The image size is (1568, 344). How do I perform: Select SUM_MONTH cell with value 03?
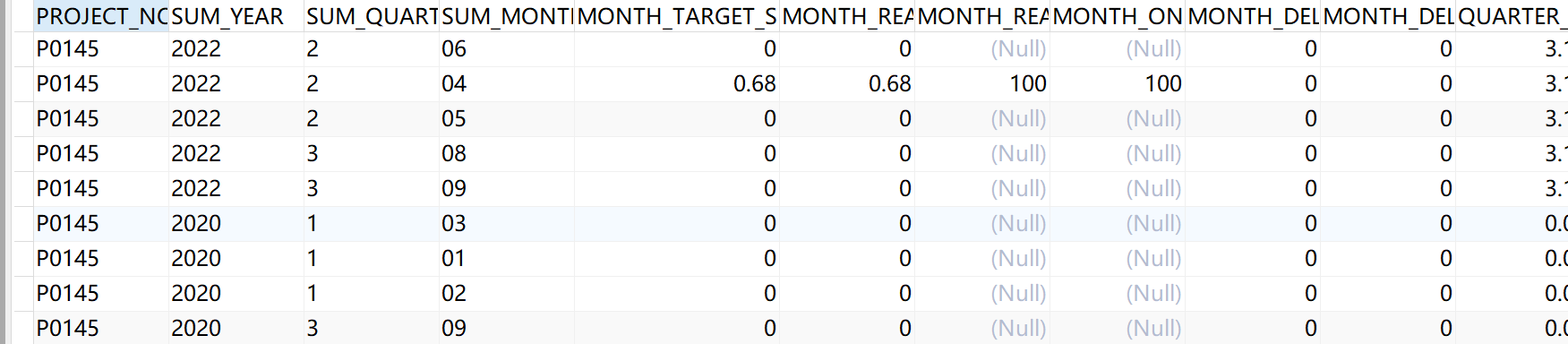tap(507, 224)
